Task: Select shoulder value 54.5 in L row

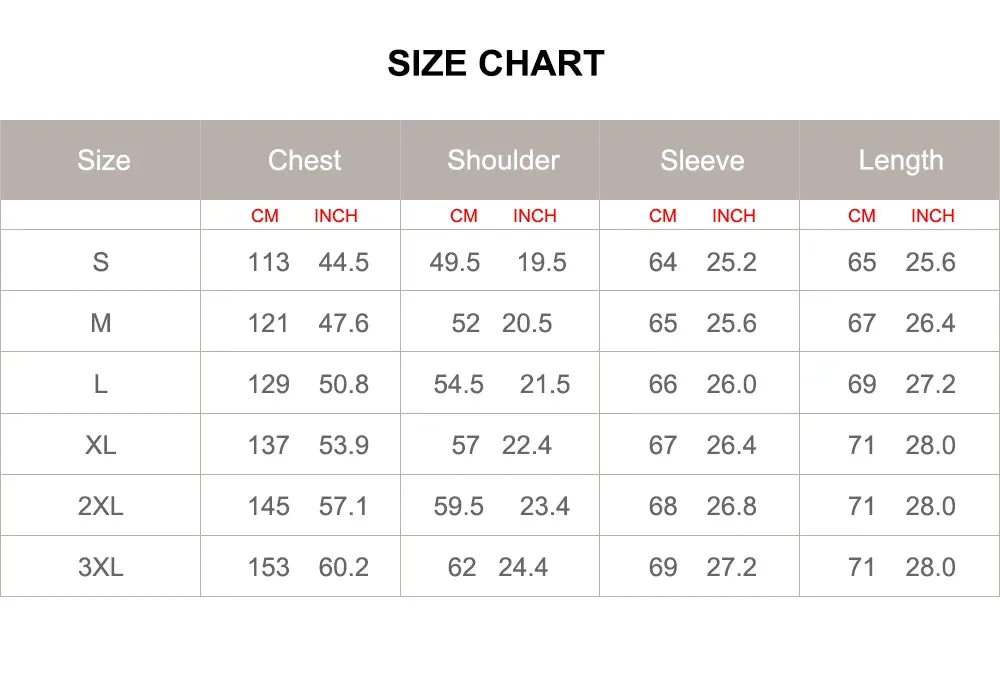Action: tap(459, 384)
